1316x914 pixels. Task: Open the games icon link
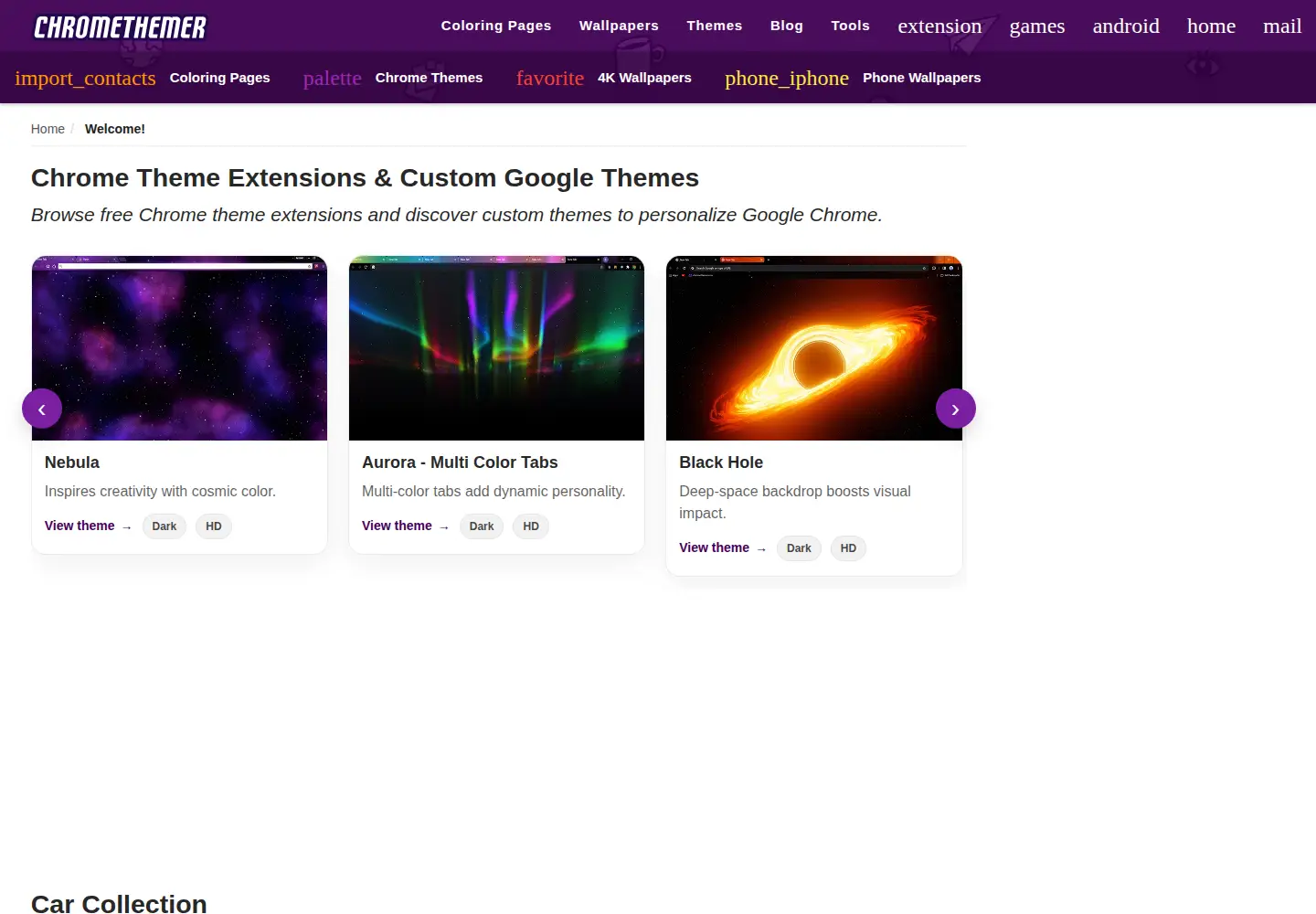click(1037, 26)
